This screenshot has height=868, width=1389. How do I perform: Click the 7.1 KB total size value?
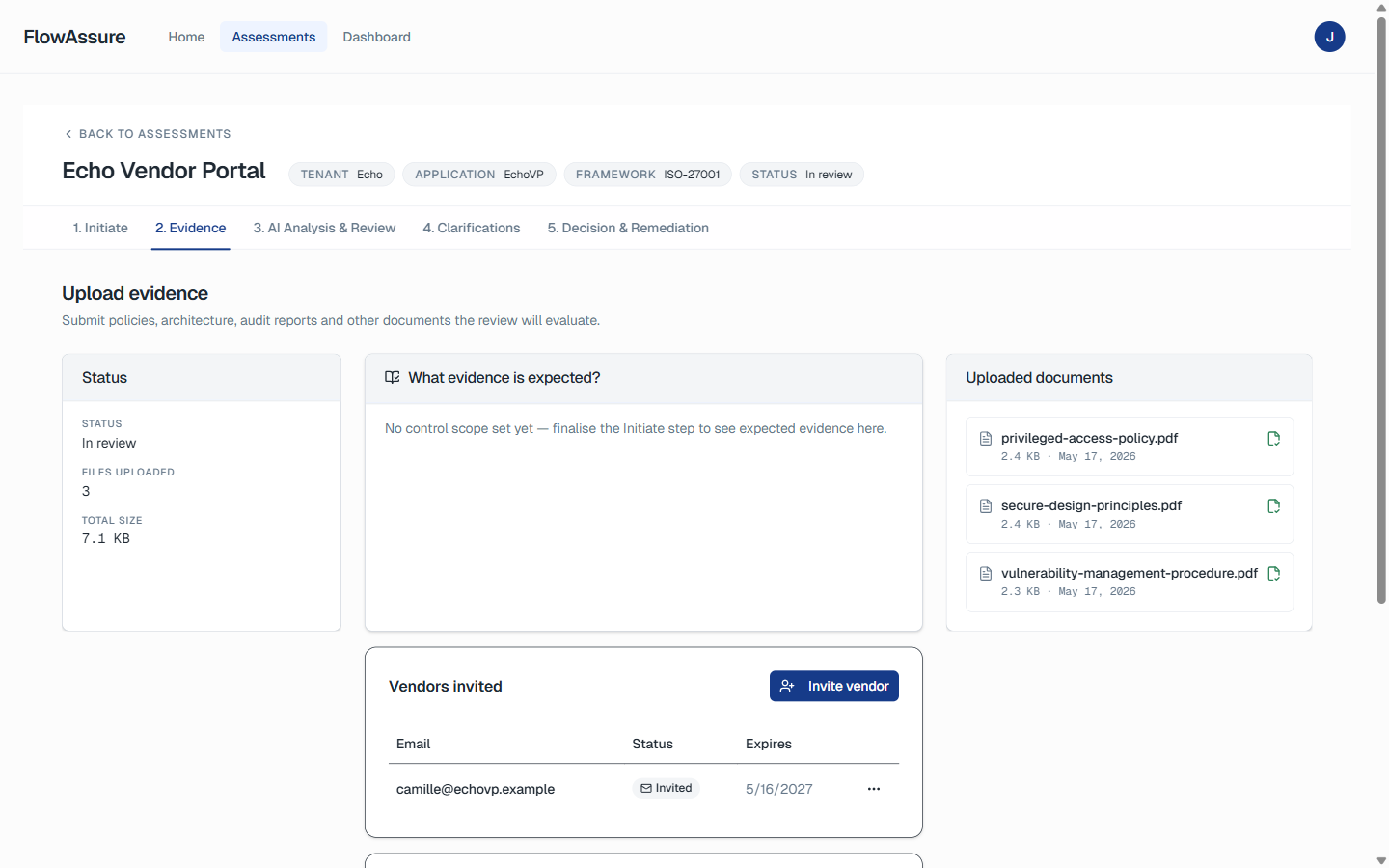tap(106, 538)
